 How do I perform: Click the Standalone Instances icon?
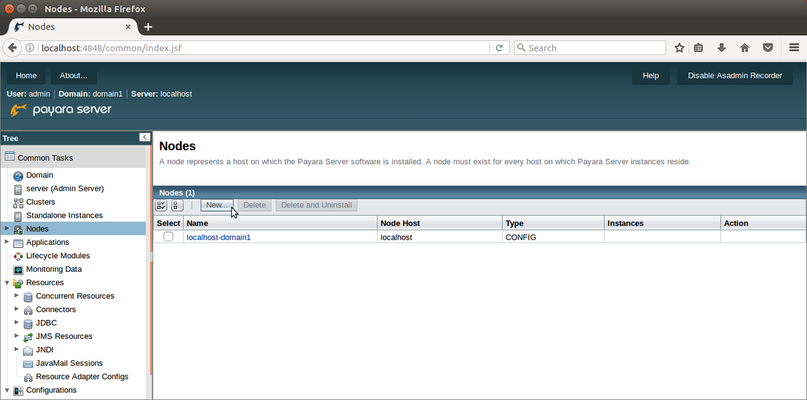18,216
